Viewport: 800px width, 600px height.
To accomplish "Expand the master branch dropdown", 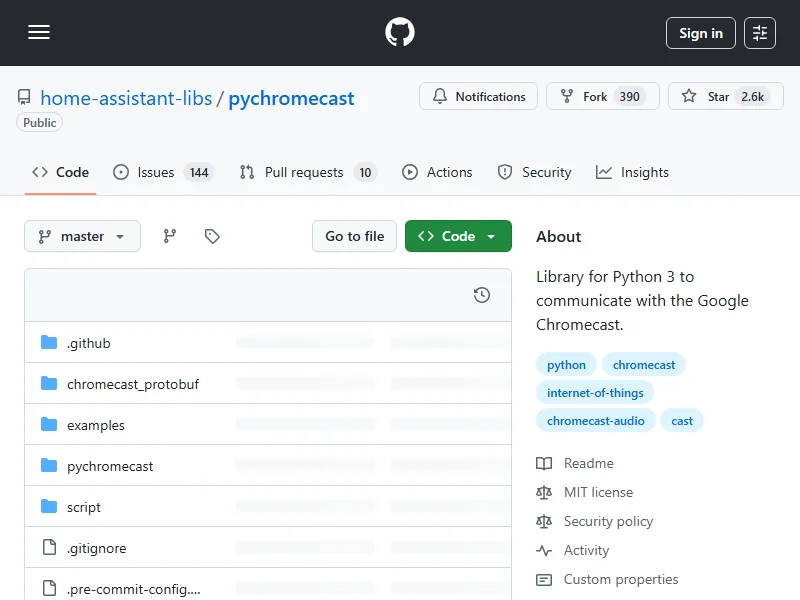I will click(82, 236).
